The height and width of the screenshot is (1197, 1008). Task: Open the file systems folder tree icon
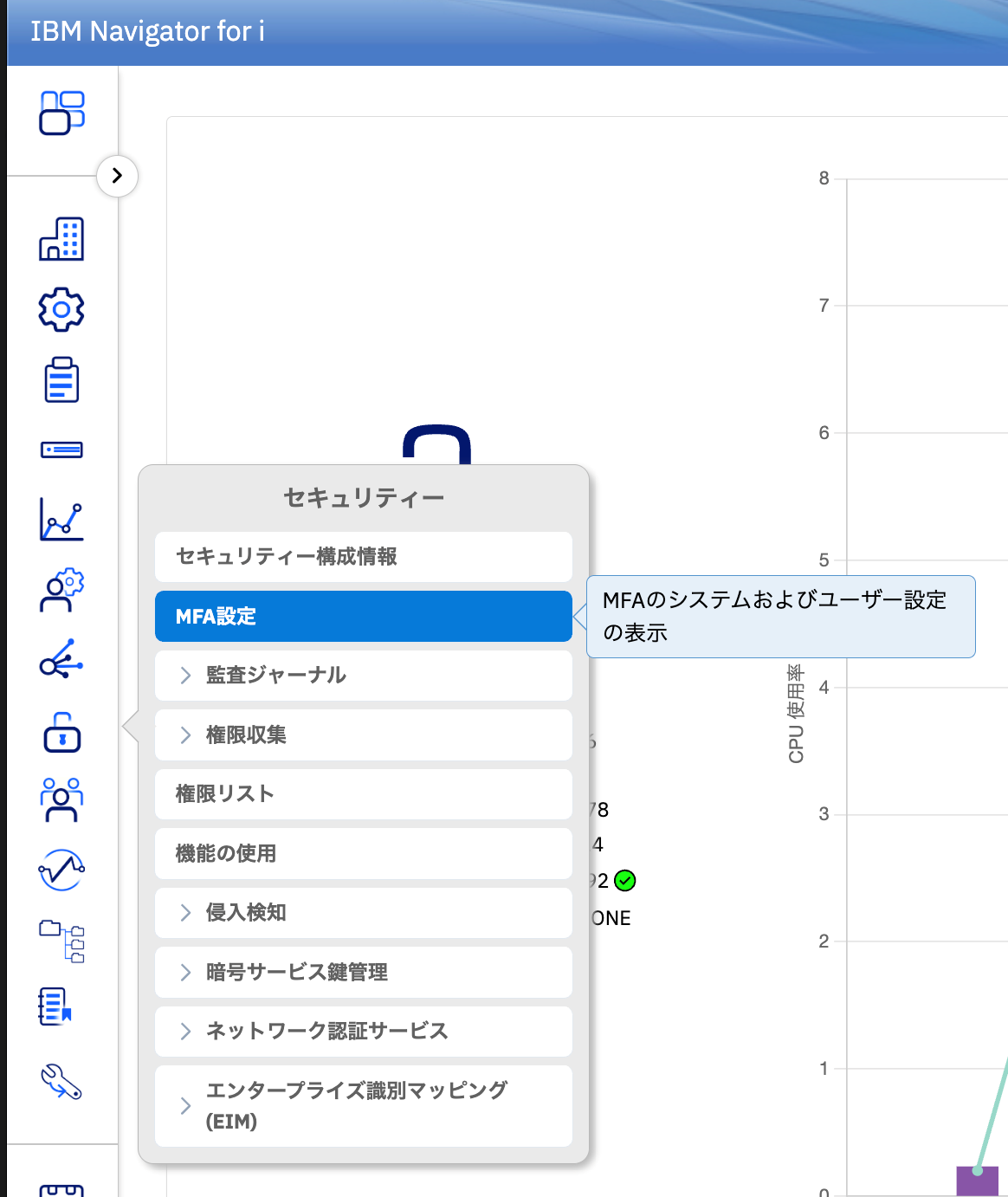pyautogui.click(x=61, y=941)
